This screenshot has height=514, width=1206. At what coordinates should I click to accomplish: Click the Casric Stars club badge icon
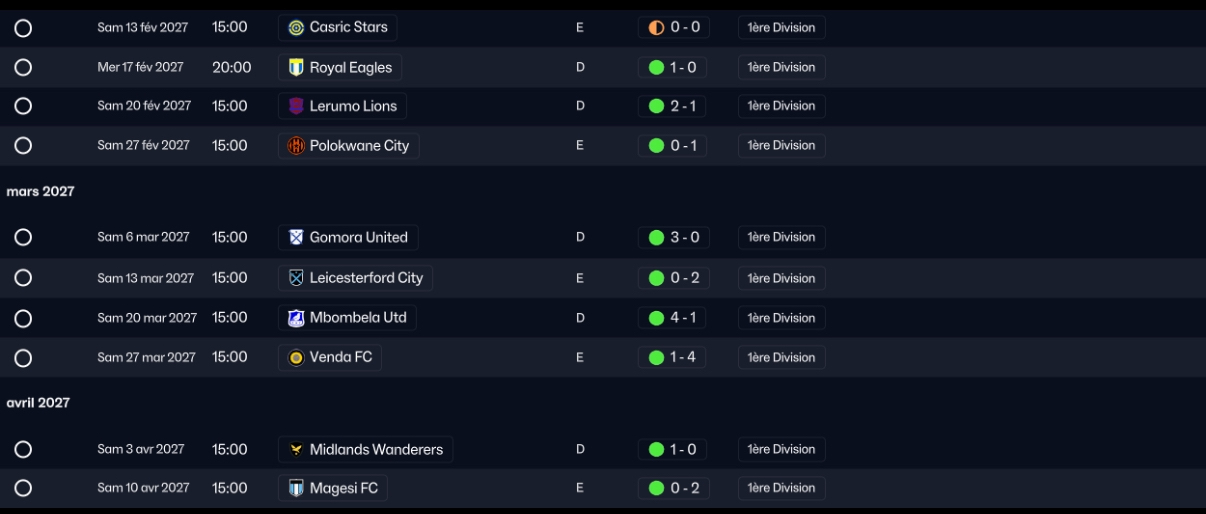tap(296, 28)
